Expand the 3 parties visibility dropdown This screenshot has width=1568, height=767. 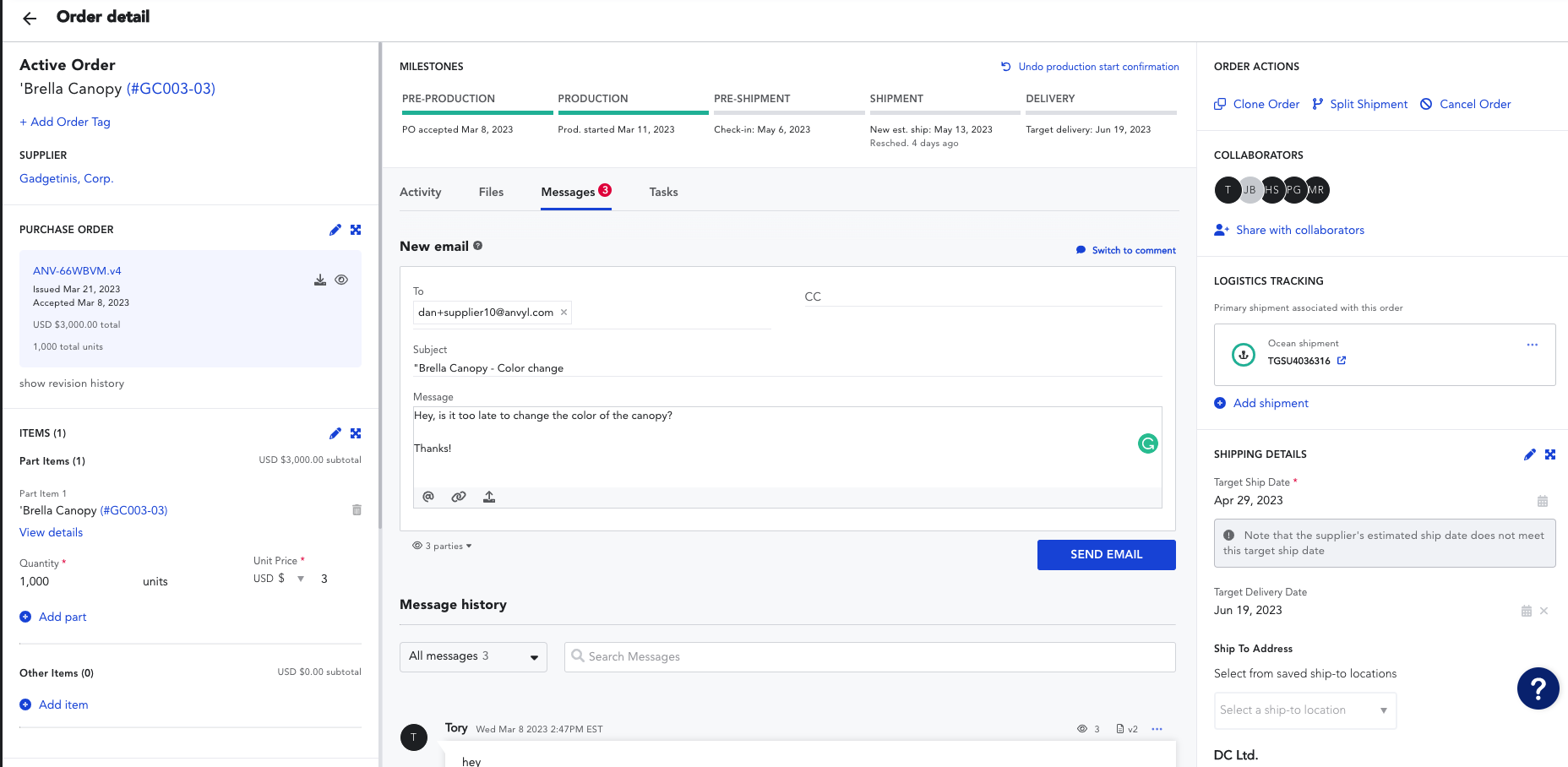(442, 546)
